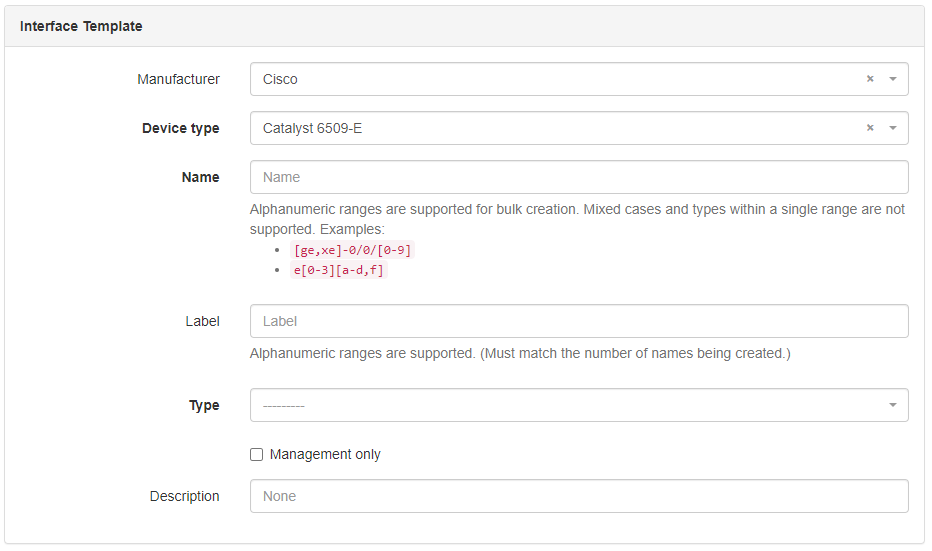Click into the Label input field
Image resolution: width=932 pixels, height=551 pixels.
[x=578, y=321]
